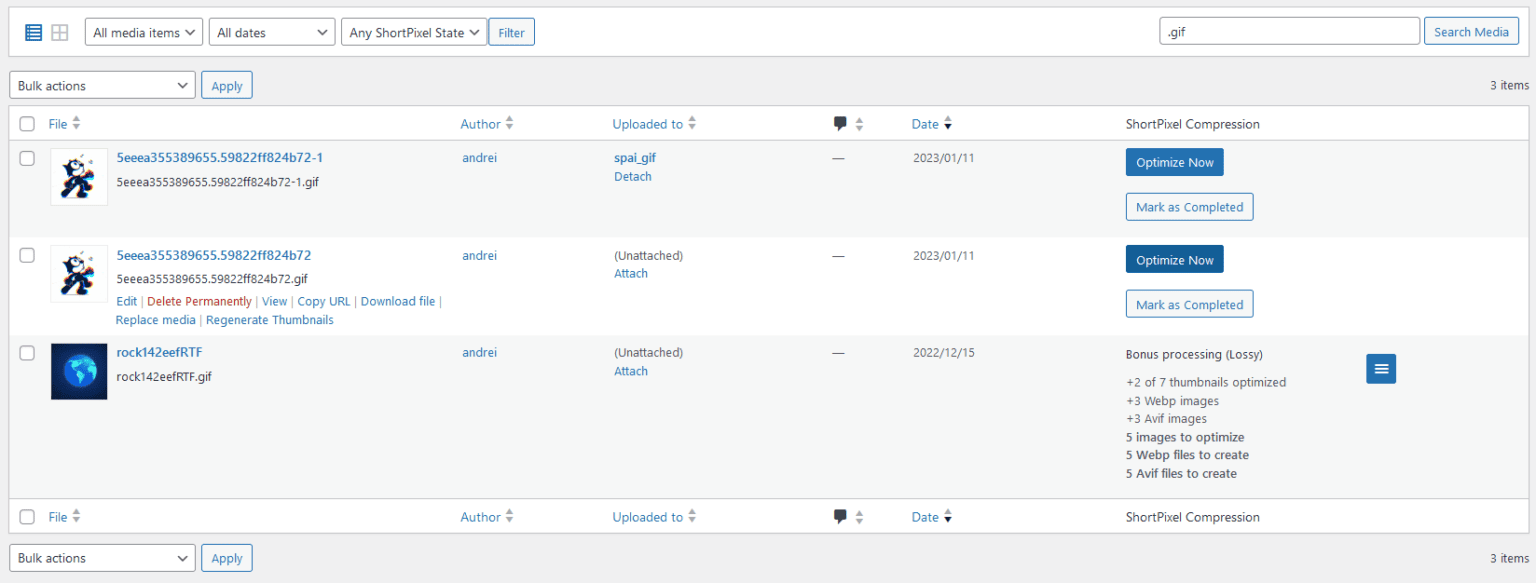Click the rock142eefRTF globe thumbnail
The height and width of the screenshot is (583, 1536).
[x=79, y=371]
